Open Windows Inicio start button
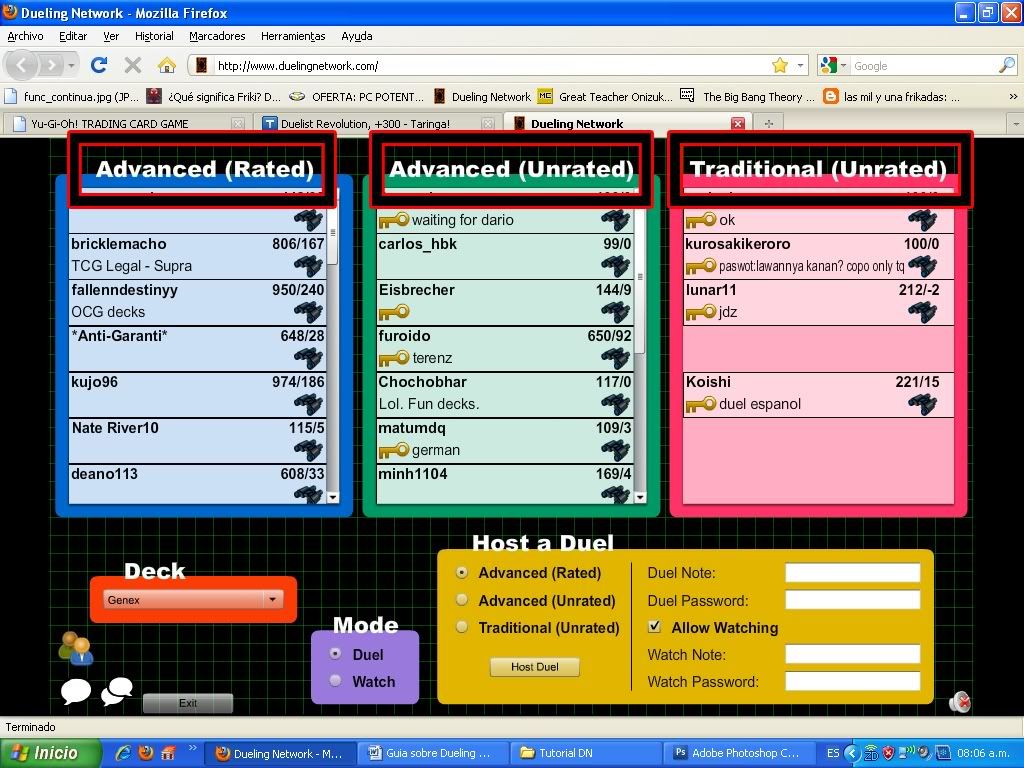 51,753
